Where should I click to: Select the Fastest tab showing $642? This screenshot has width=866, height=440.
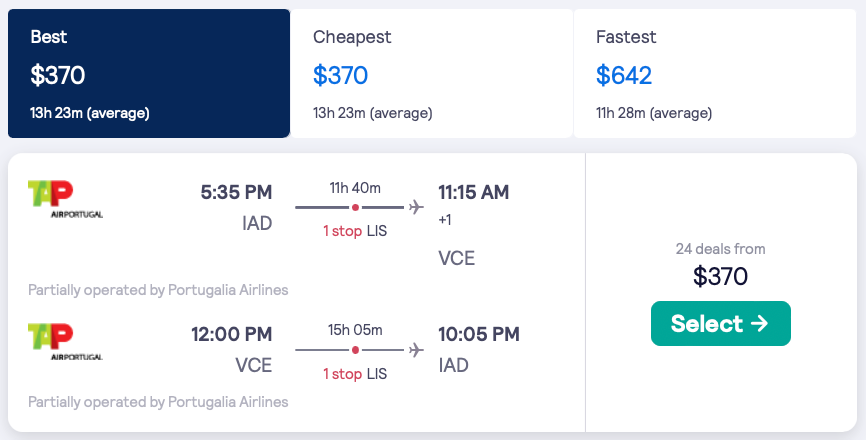click(714, 74)
